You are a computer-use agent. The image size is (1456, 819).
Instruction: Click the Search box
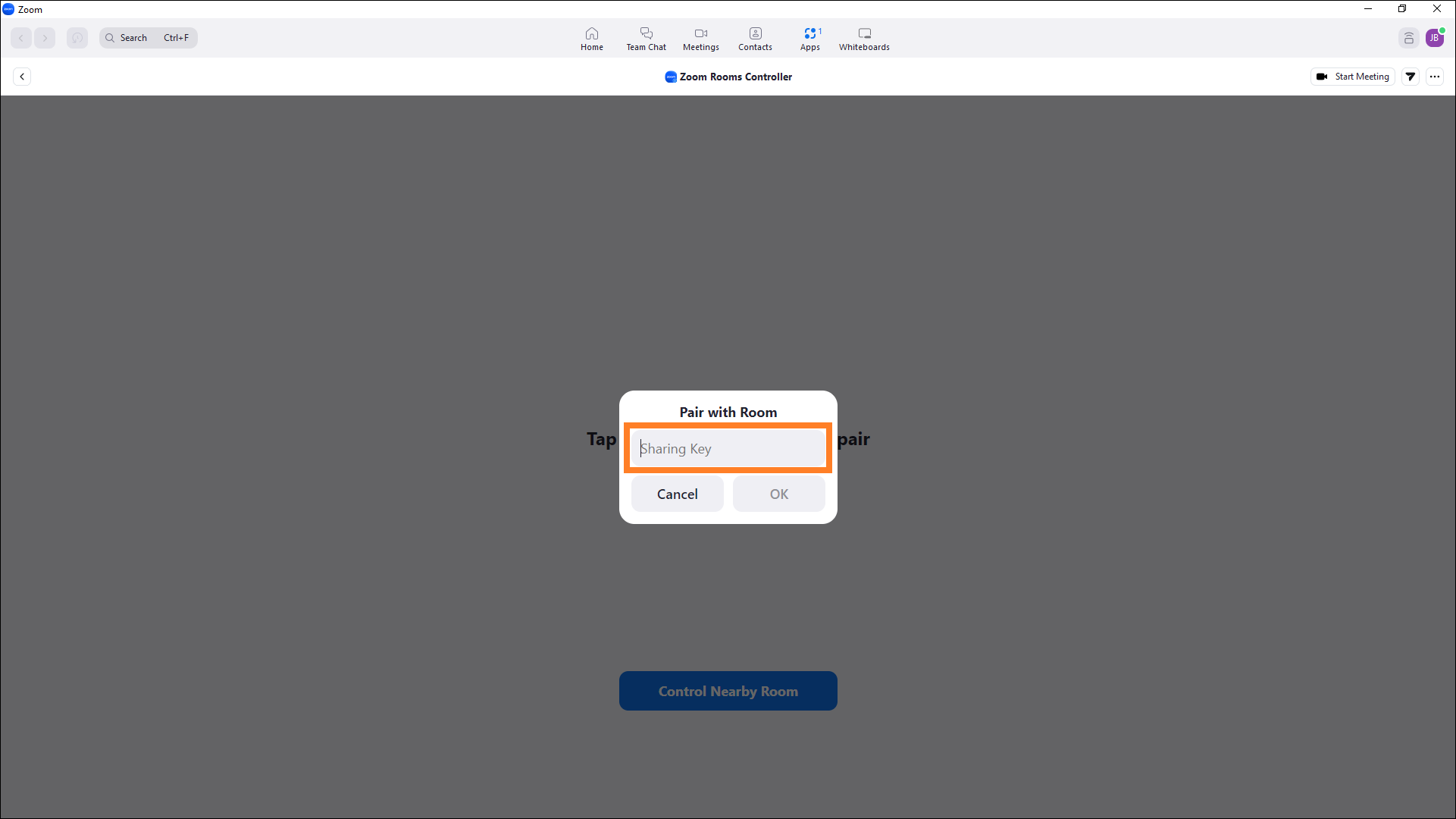click(149, 38)
